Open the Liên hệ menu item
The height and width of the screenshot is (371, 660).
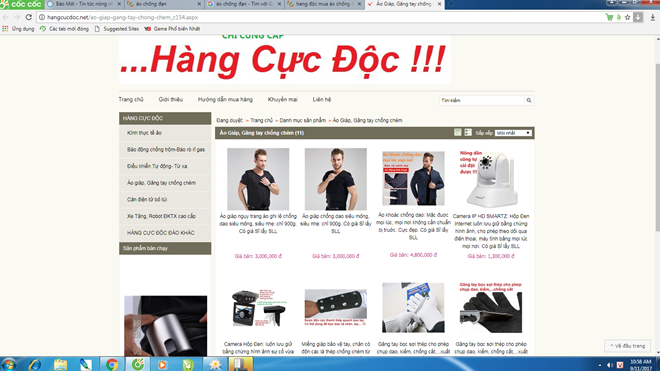[322, 99]
